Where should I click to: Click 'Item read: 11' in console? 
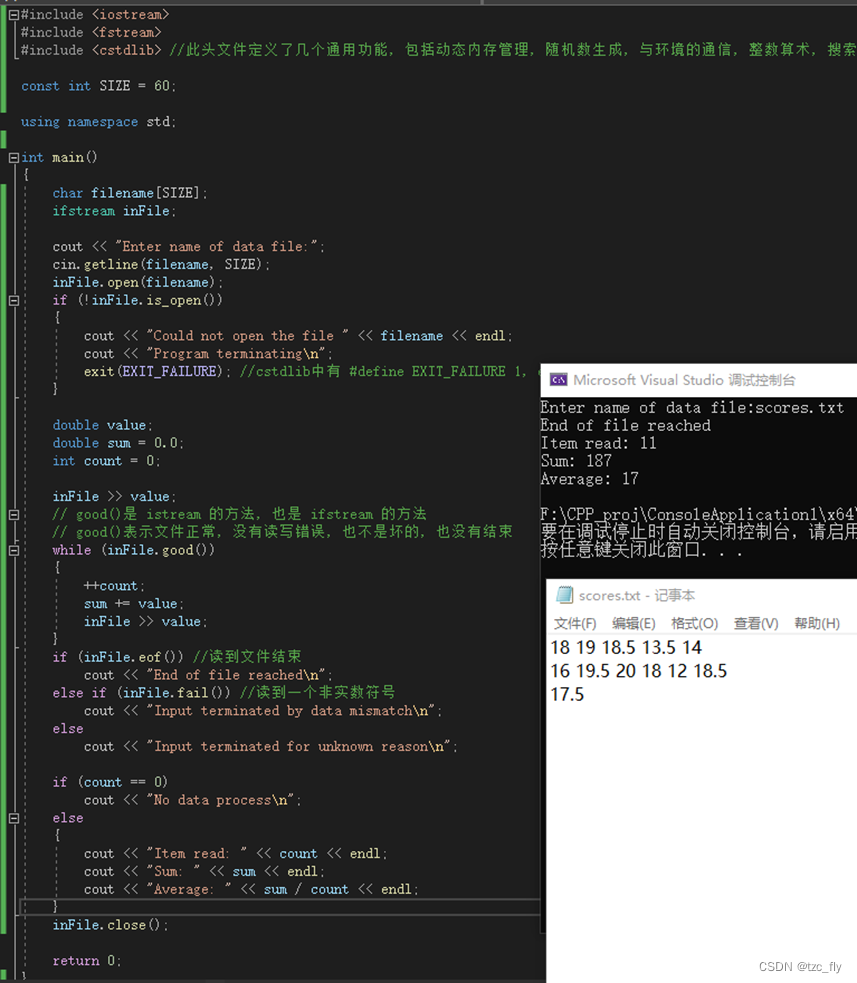tap(599, 443)
